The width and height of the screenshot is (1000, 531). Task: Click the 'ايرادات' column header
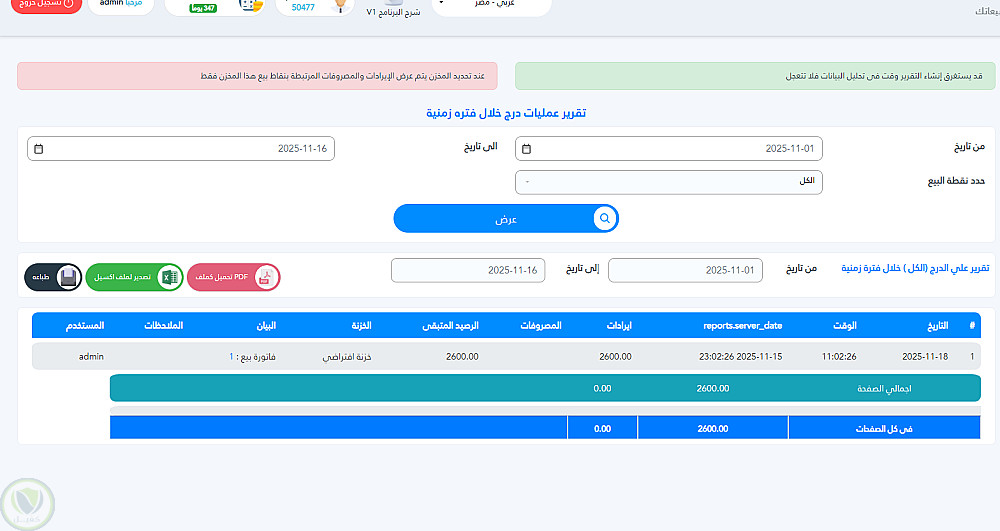pos(619,326)
